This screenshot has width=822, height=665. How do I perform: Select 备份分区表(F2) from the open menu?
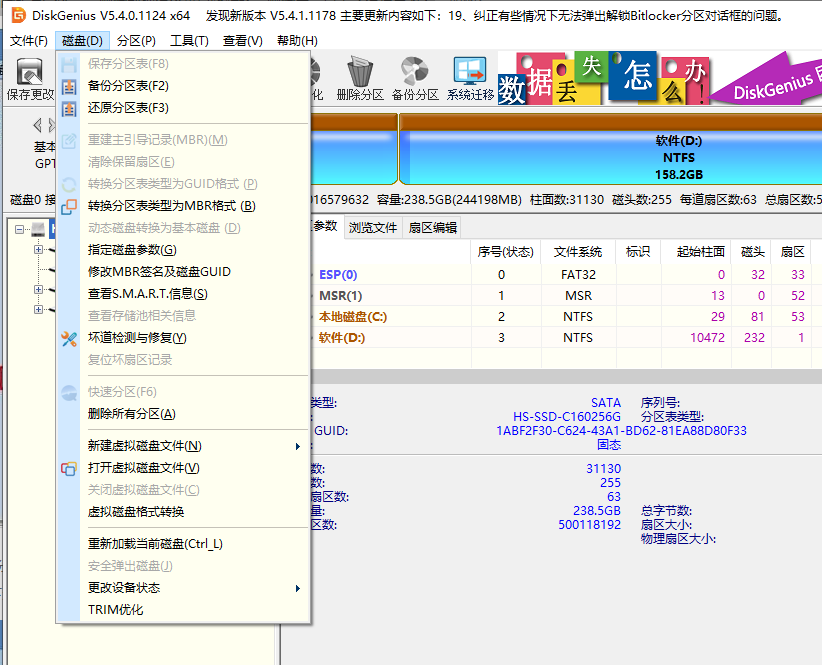click(130, 85)
